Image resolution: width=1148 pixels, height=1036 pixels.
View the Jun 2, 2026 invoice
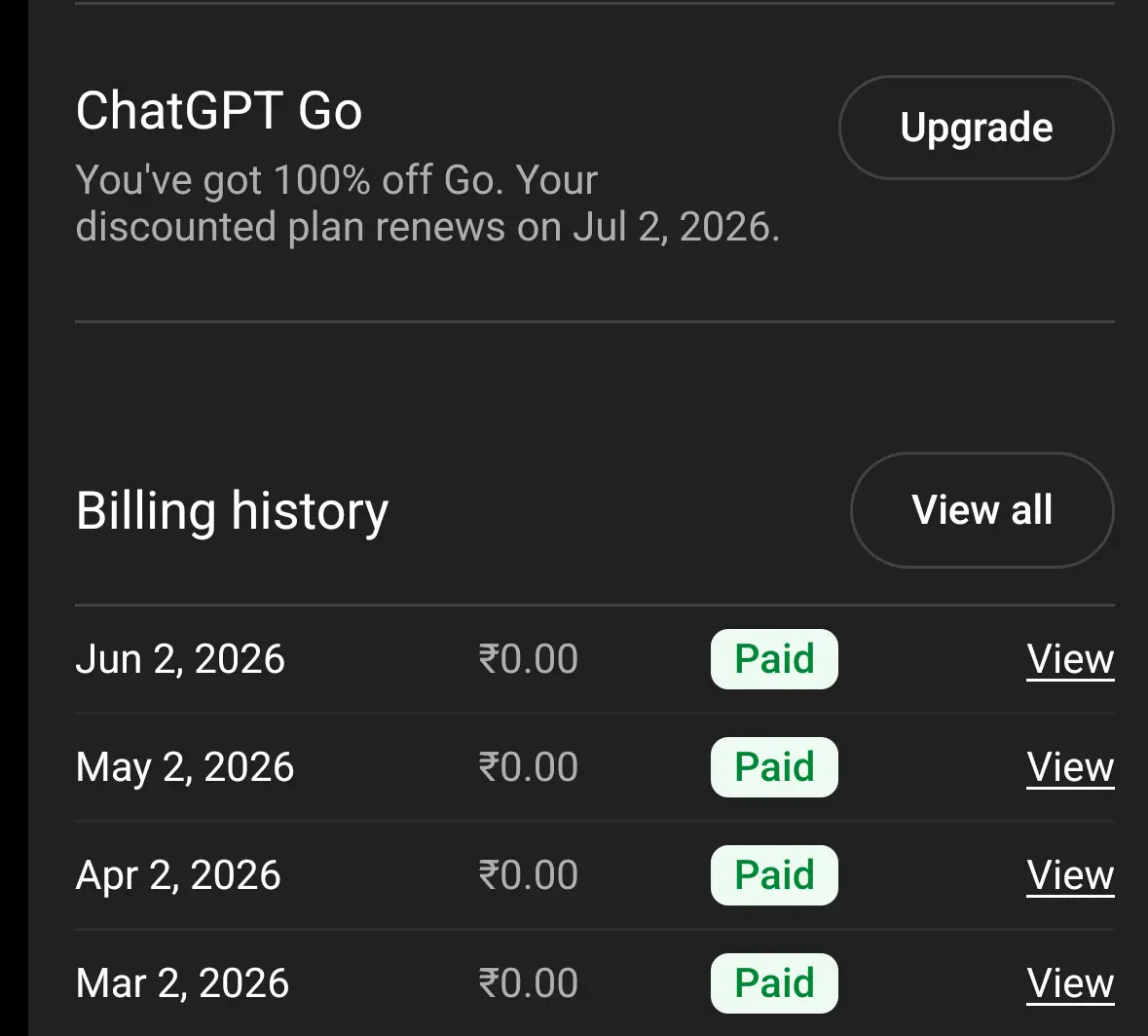(1070, 659)
